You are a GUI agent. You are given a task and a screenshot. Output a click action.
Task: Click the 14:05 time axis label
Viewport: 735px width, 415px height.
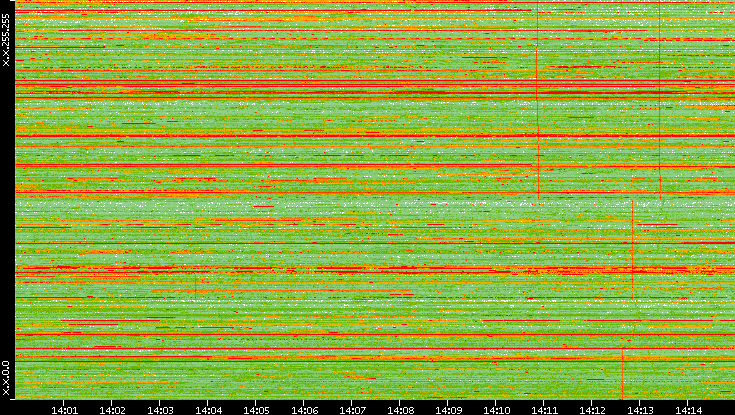[x=256, y=410]
